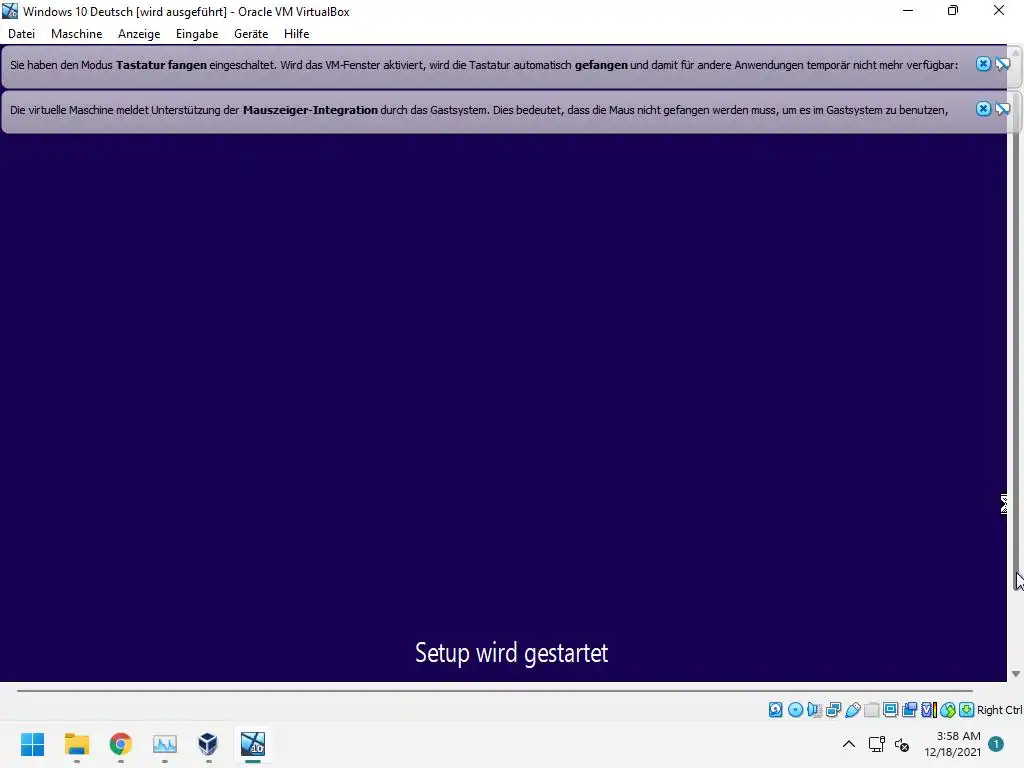Image resolution: width=1024 pixels, height=768 pixels.
Task: Open the USB devices status icon
Action: [x=852, y=710]
